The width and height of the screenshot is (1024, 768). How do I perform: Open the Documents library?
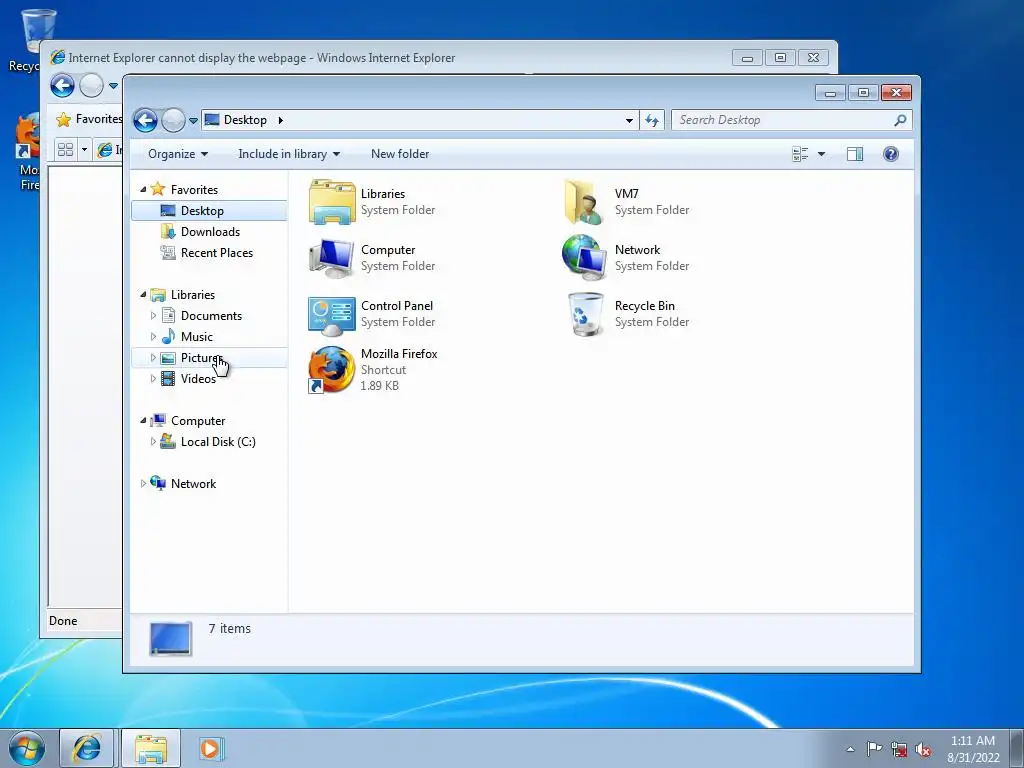(211, 316)
